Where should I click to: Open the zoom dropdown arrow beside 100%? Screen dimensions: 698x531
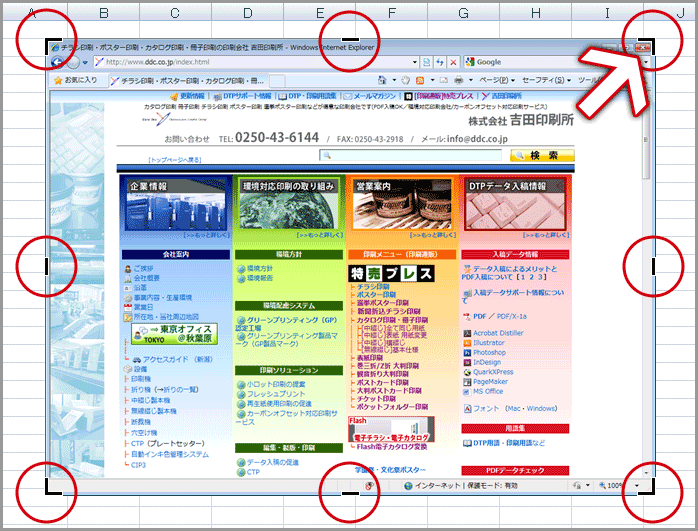tap(637, 486)
